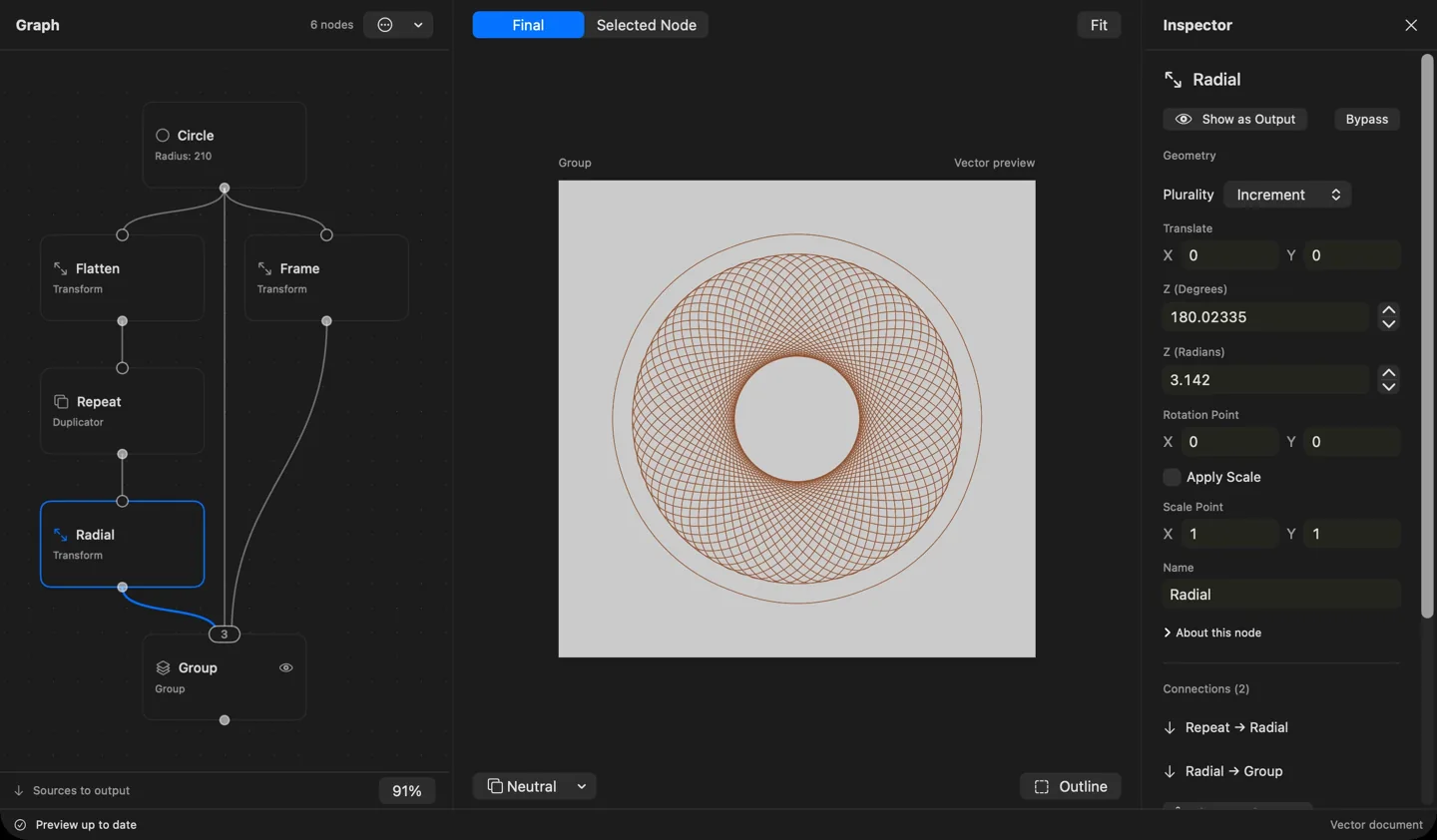The image size is (1437, 840).
Task: Click the Radial icon in Inspector header
Action: coord(1174,80)
